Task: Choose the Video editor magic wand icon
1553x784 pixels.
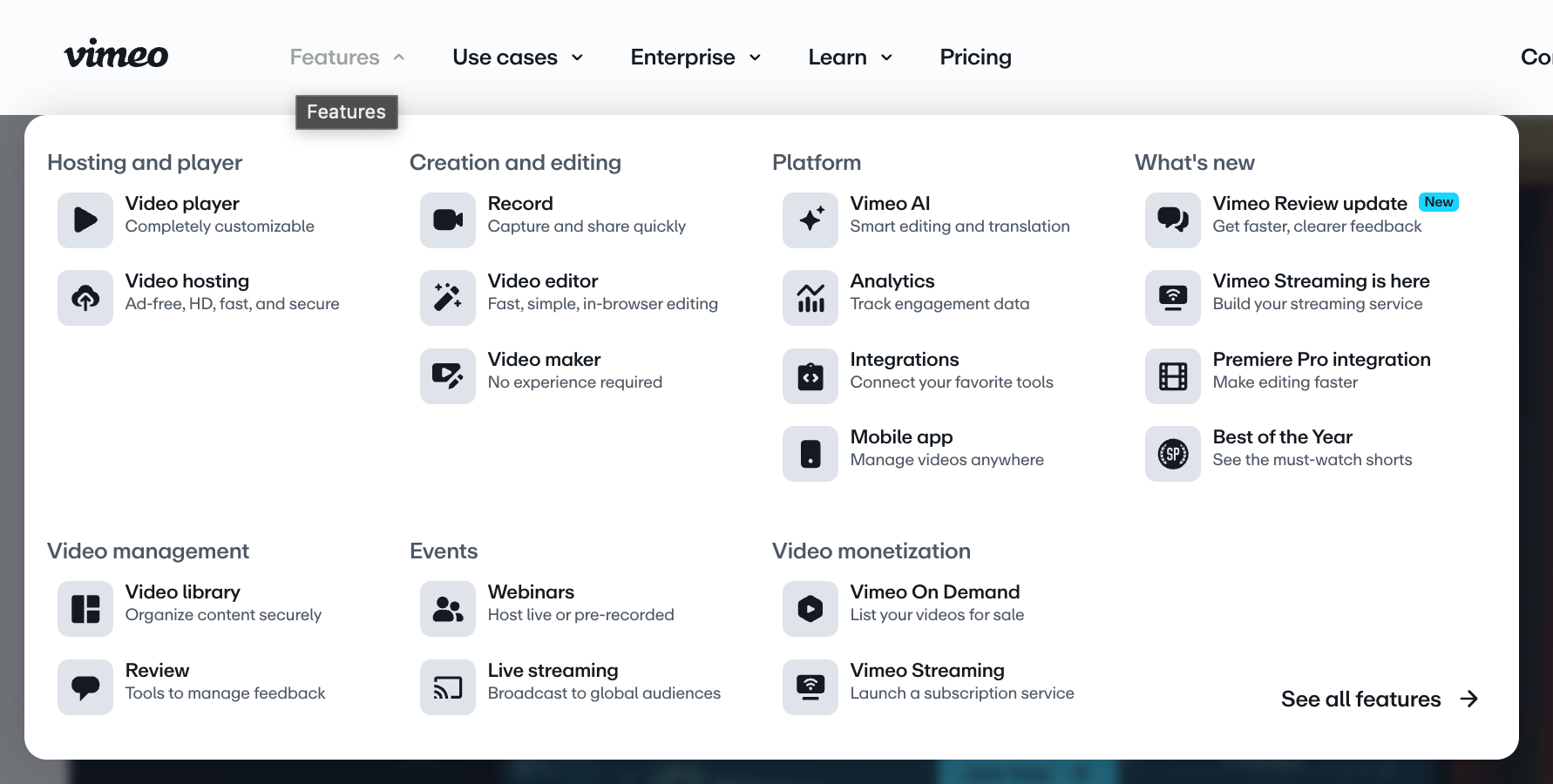Action: pos(448,298)
